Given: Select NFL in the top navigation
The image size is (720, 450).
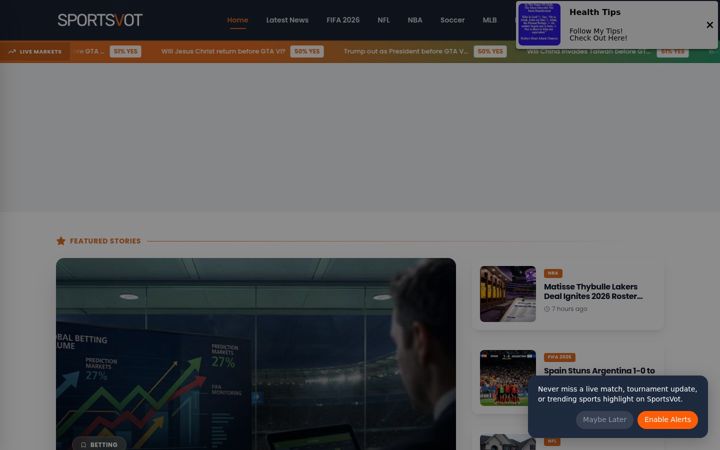Looking at the screenshot, I should (x=383, y=20).
